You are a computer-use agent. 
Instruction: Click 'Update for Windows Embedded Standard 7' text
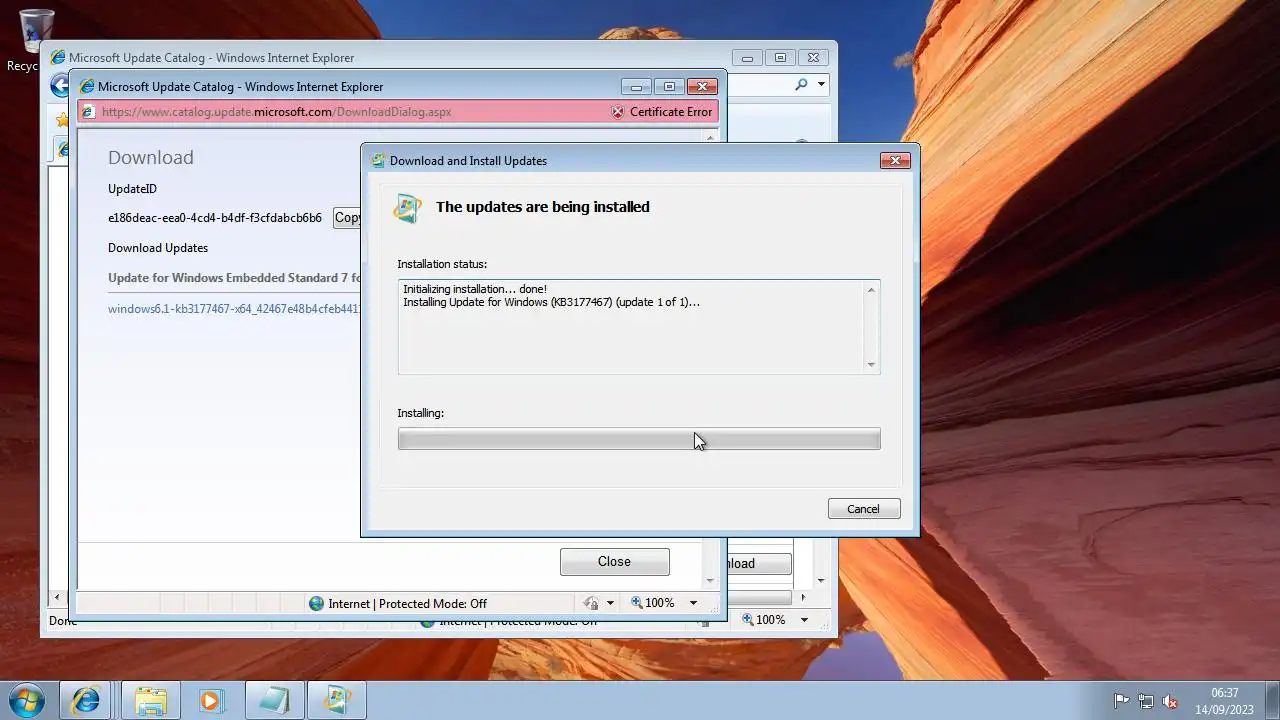click(234, 277)
